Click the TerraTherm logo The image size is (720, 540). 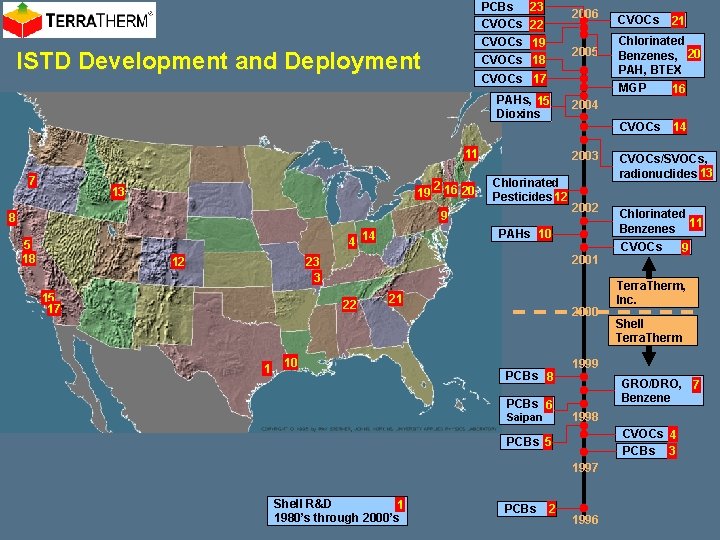point(79,20)
